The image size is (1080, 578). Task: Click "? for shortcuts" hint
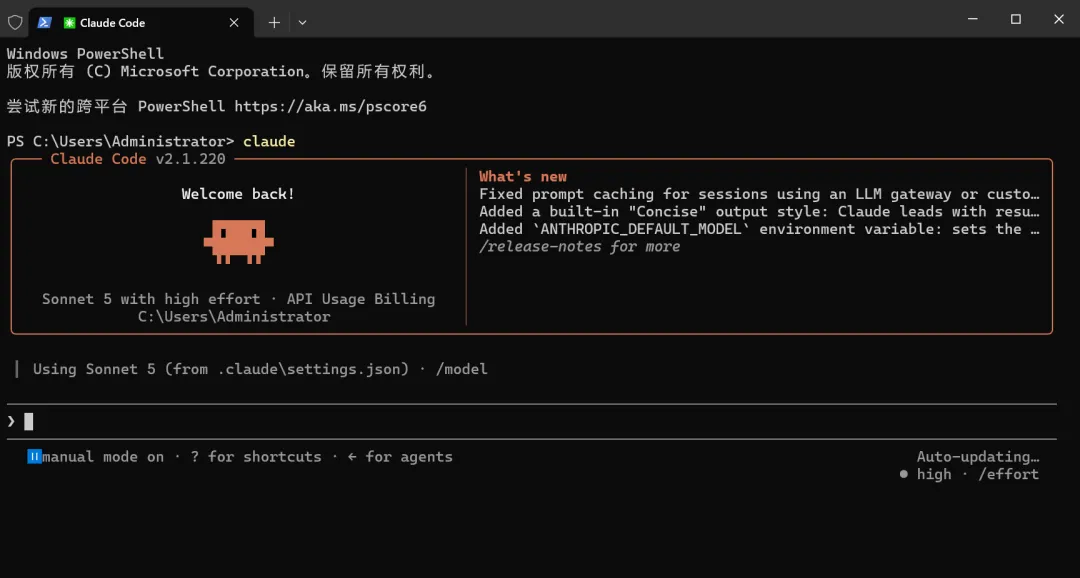coord(256,457)
